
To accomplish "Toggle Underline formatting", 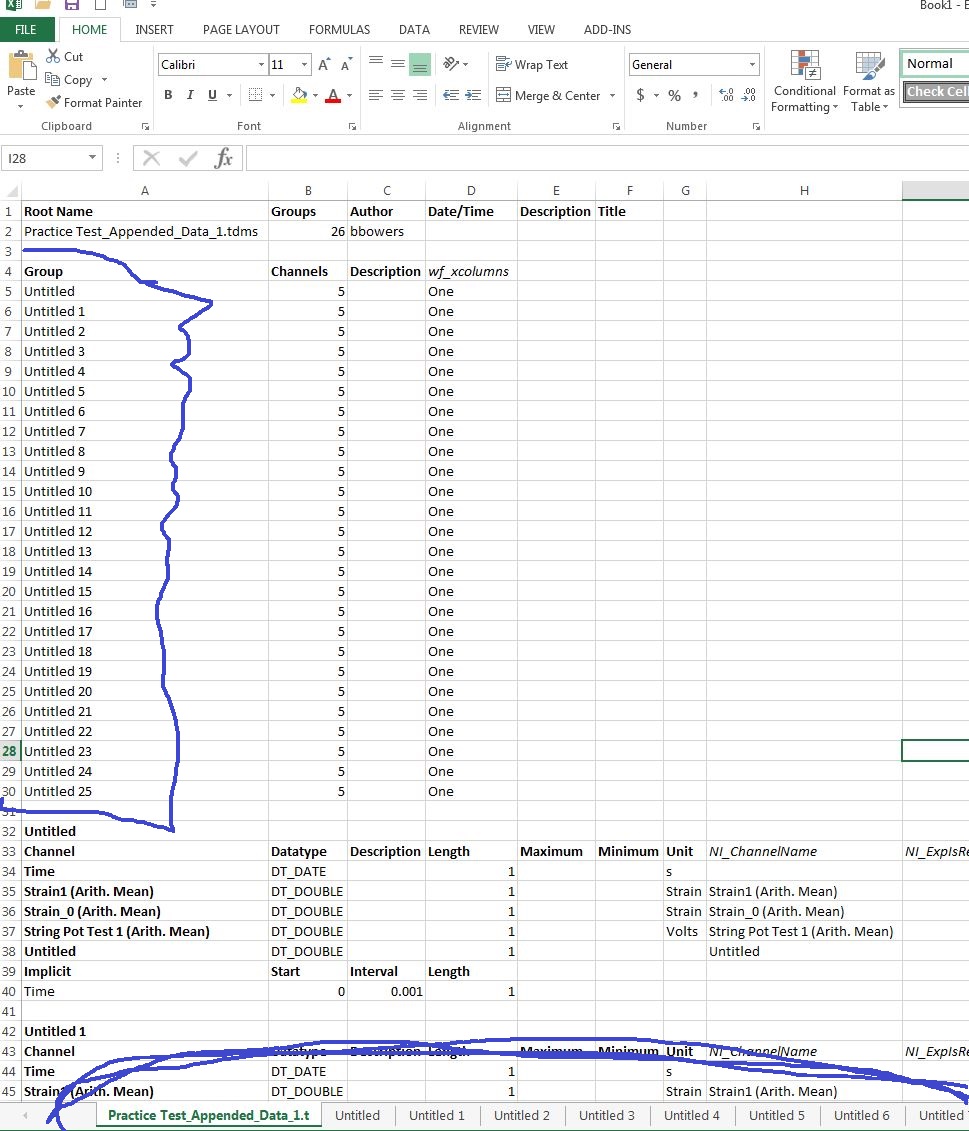I will coord(212,95).
